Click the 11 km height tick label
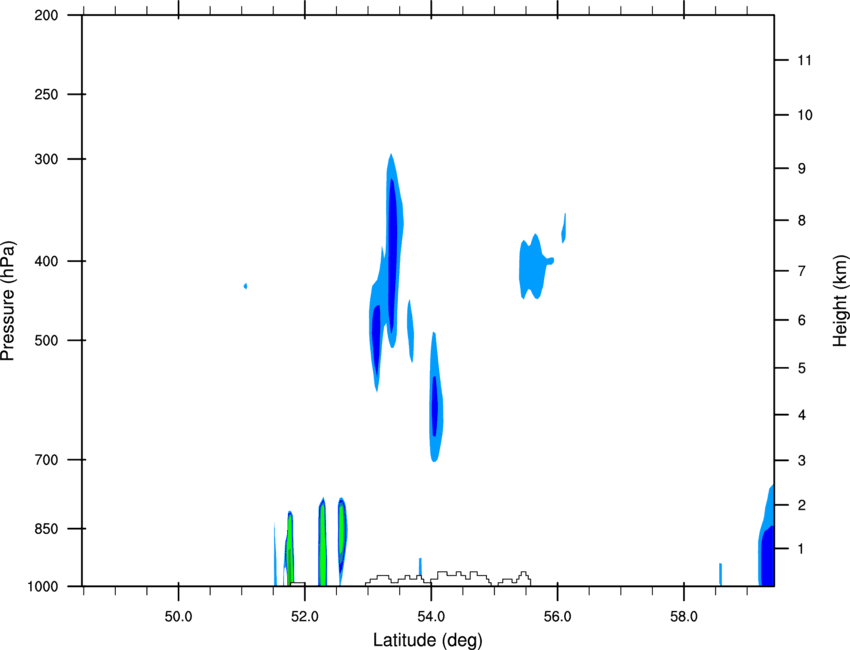850x650 pixels. click(804, 60)
